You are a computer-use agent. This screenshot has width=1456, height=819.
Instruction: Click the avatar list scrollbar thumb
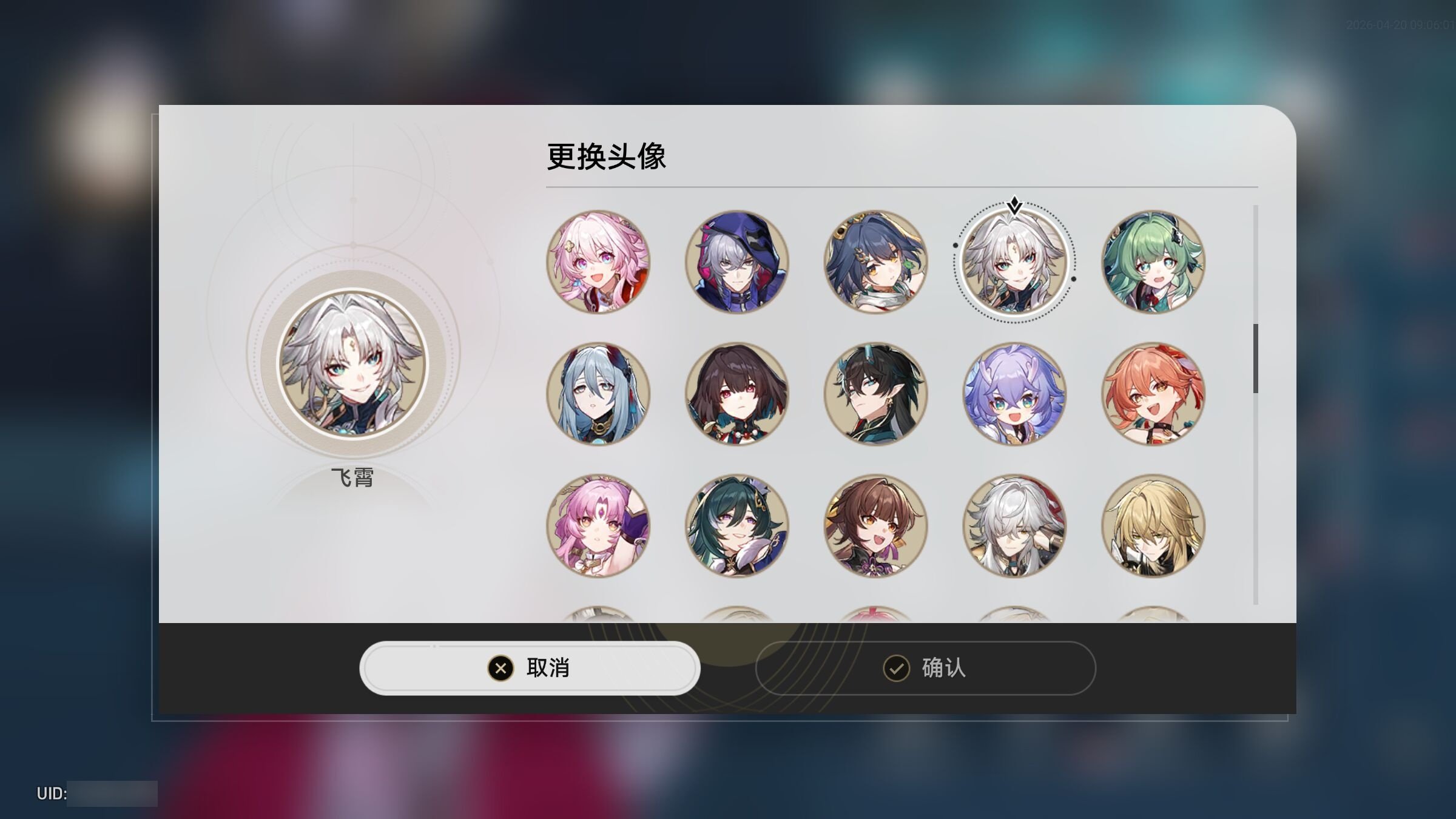(x=1255, y=359)
